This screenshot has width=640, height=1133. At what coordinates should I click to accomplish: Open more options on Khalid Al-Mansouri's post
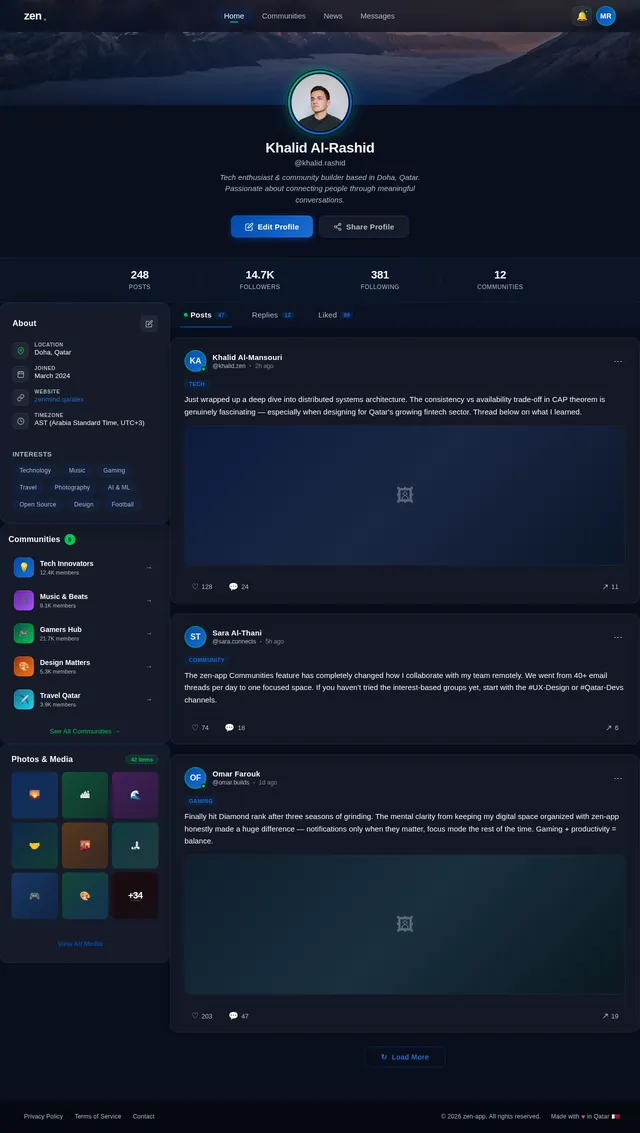point(618,361)
